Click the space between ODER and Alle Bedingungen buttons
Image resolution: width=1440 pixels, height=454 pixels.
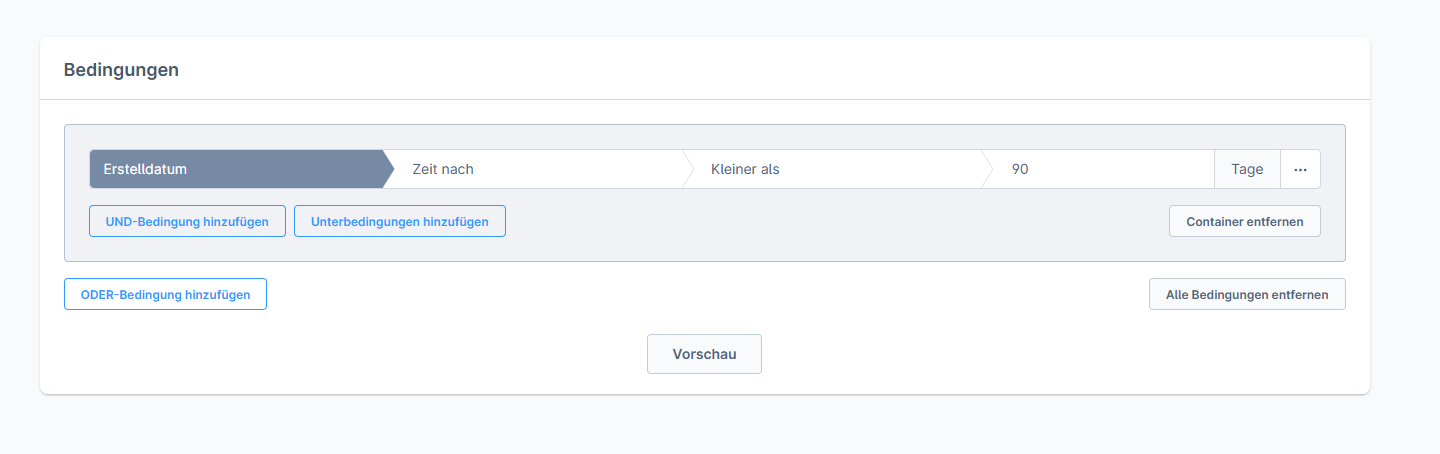(700, 294)
